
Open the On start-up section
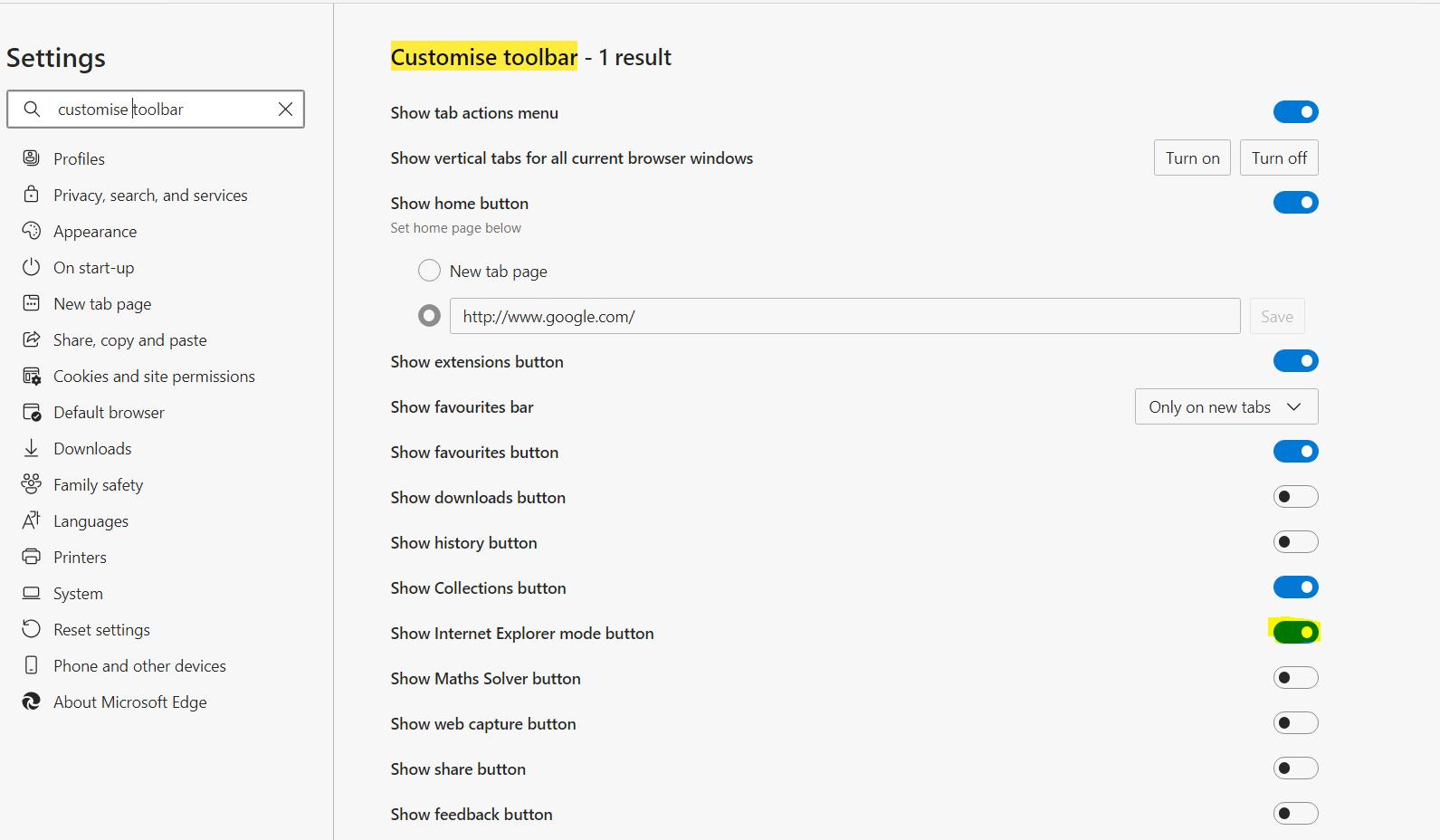pos(93,267)
